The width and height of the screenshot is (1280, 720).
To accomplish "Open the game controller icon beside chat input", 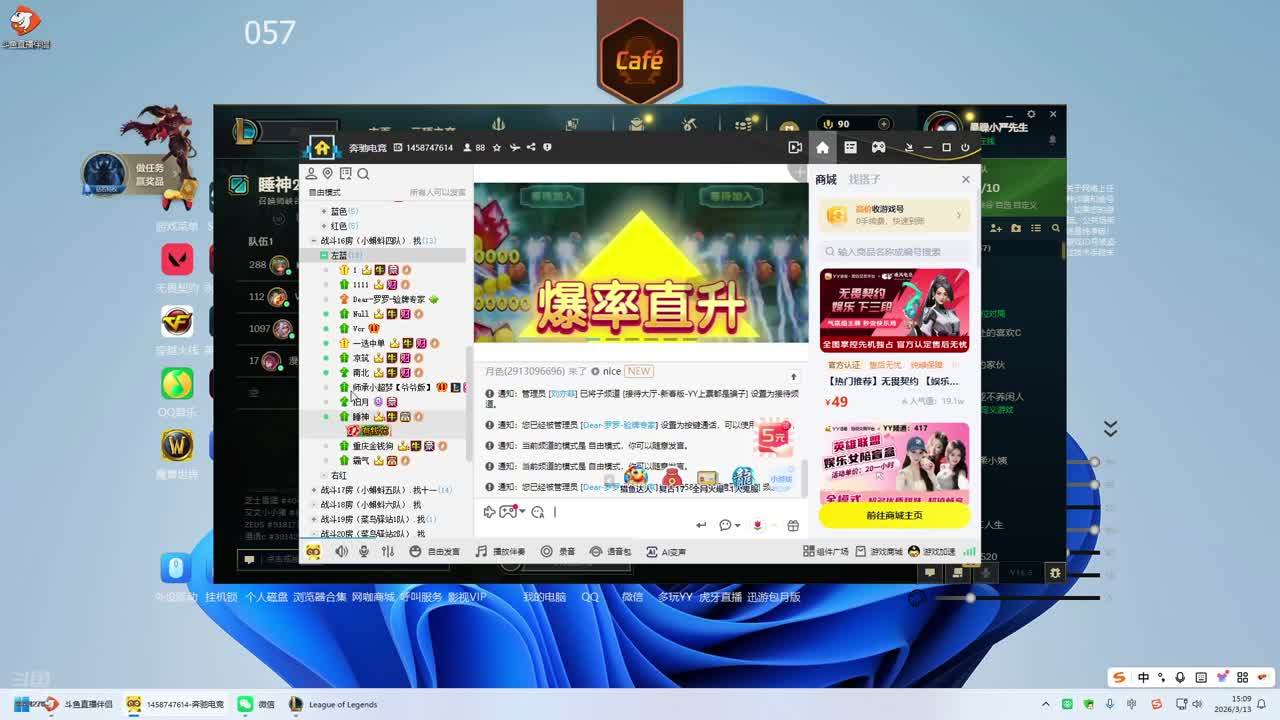I will point(508,512).
